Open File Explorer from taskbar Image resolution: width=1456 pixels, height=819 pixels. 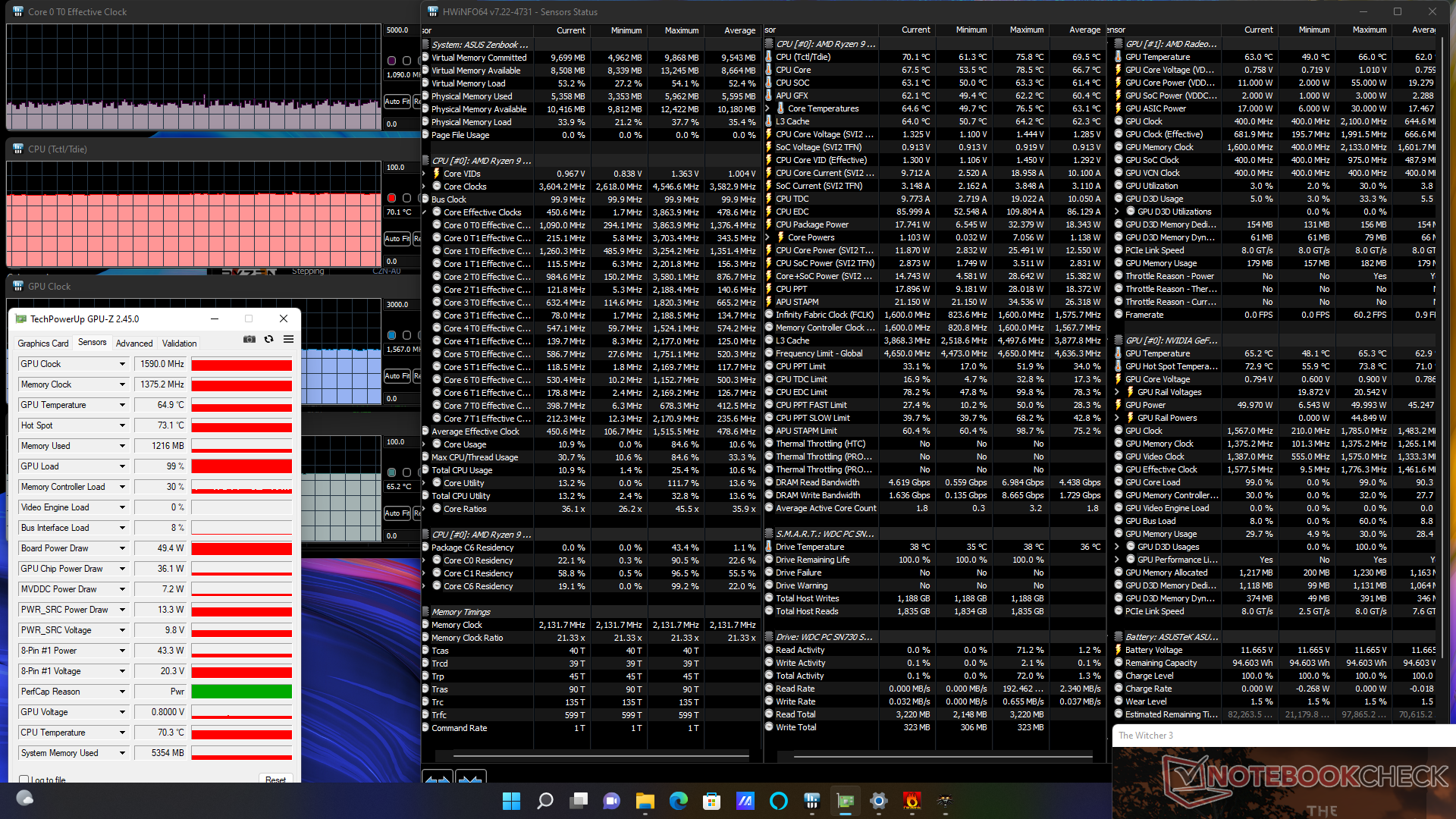[645, 801]
